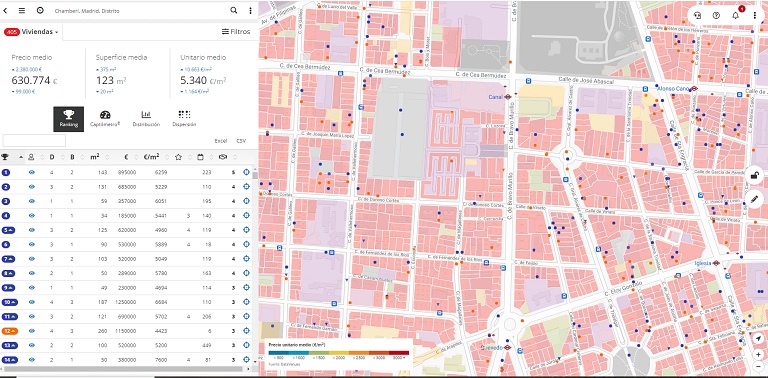Locate listing 13 on map with target icon
768x378 pixels.
point(246,345)
